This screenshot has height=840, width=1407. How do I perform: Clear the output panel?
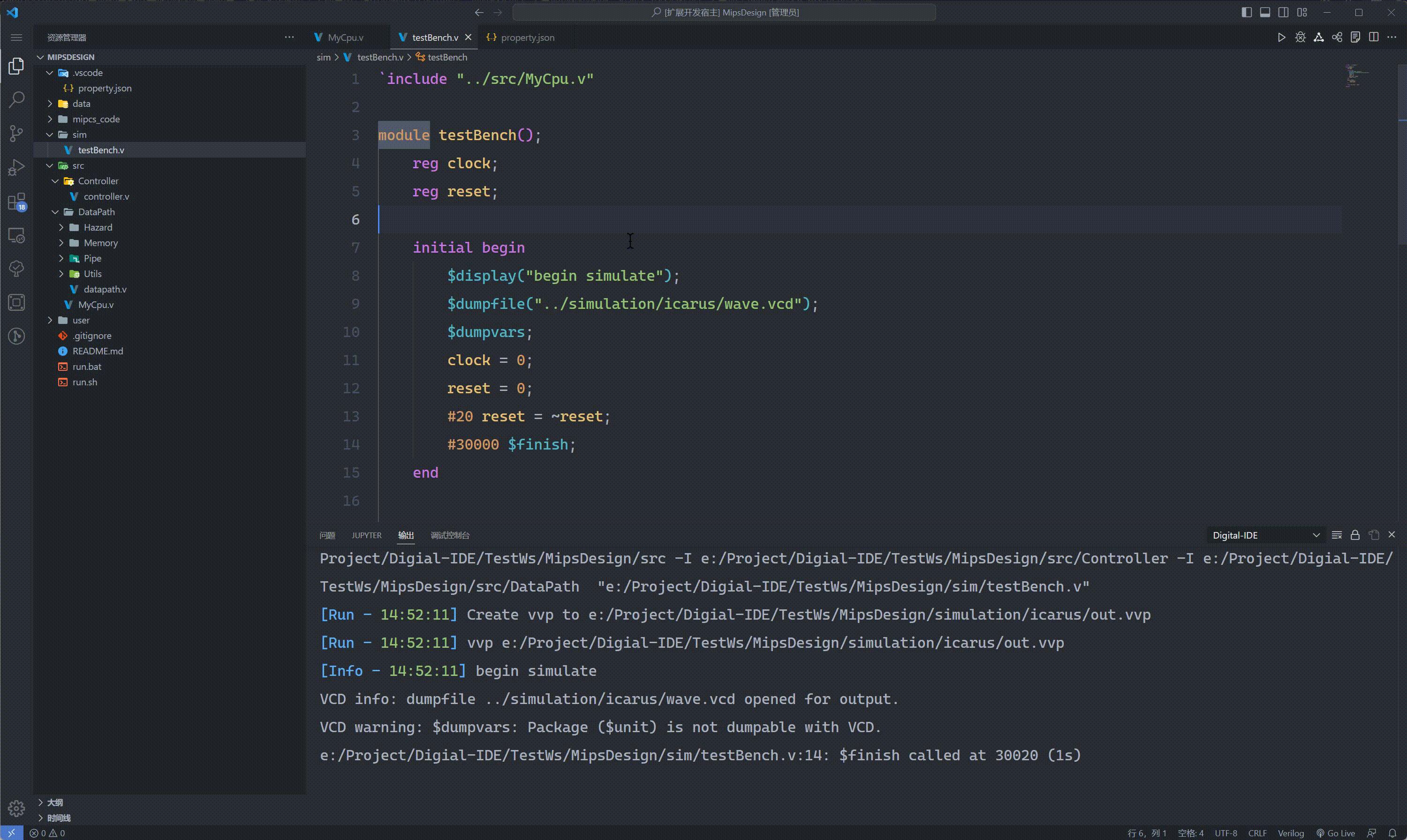[x=1337, y=534]
